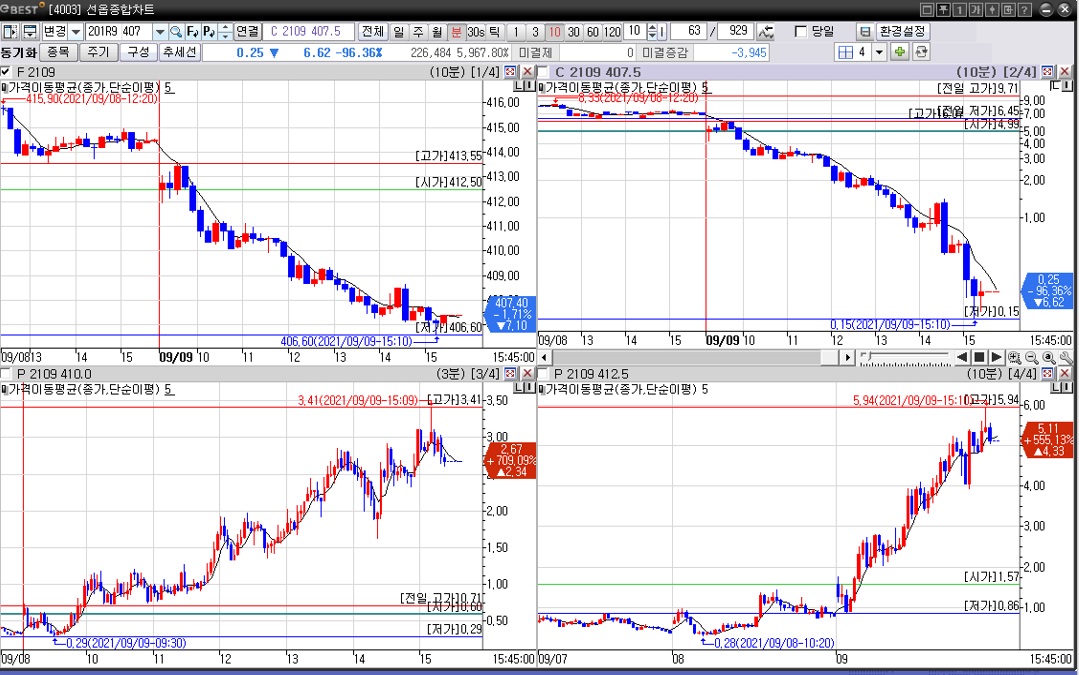
Task: Click the stepper beside the P icon
Action: (x=225, y=32)
